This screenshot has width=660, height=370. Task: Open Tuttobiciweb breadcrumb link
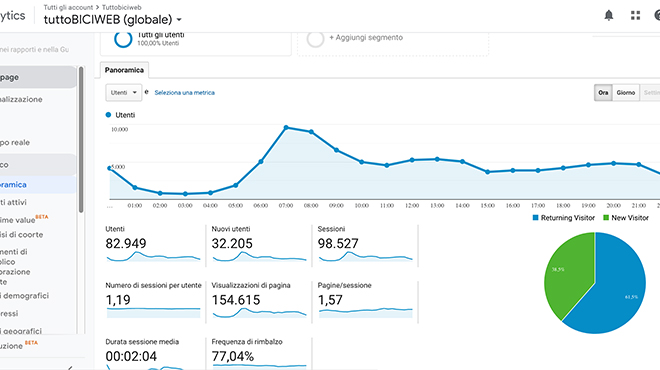(x=122, y=7)
